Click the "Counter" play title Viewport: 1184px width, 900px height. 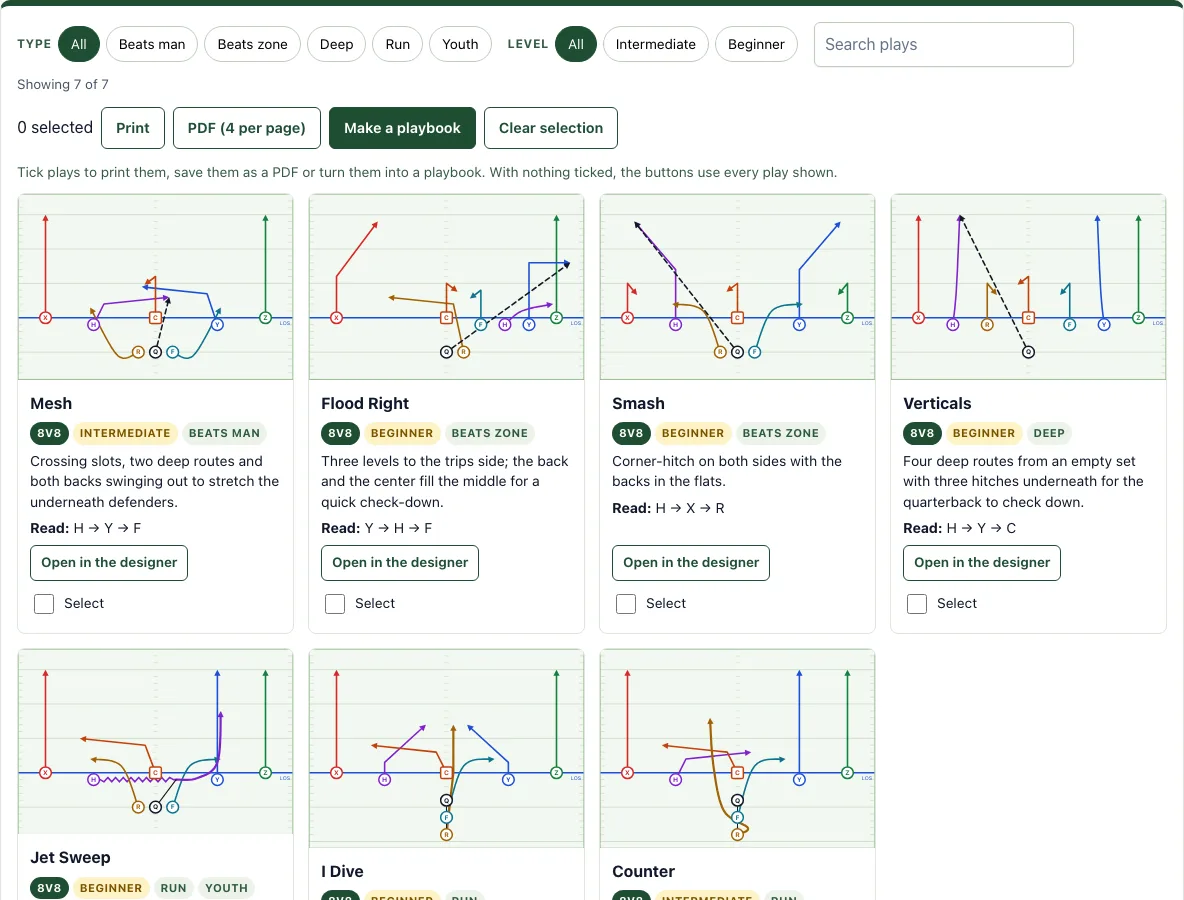coord(643,872)
